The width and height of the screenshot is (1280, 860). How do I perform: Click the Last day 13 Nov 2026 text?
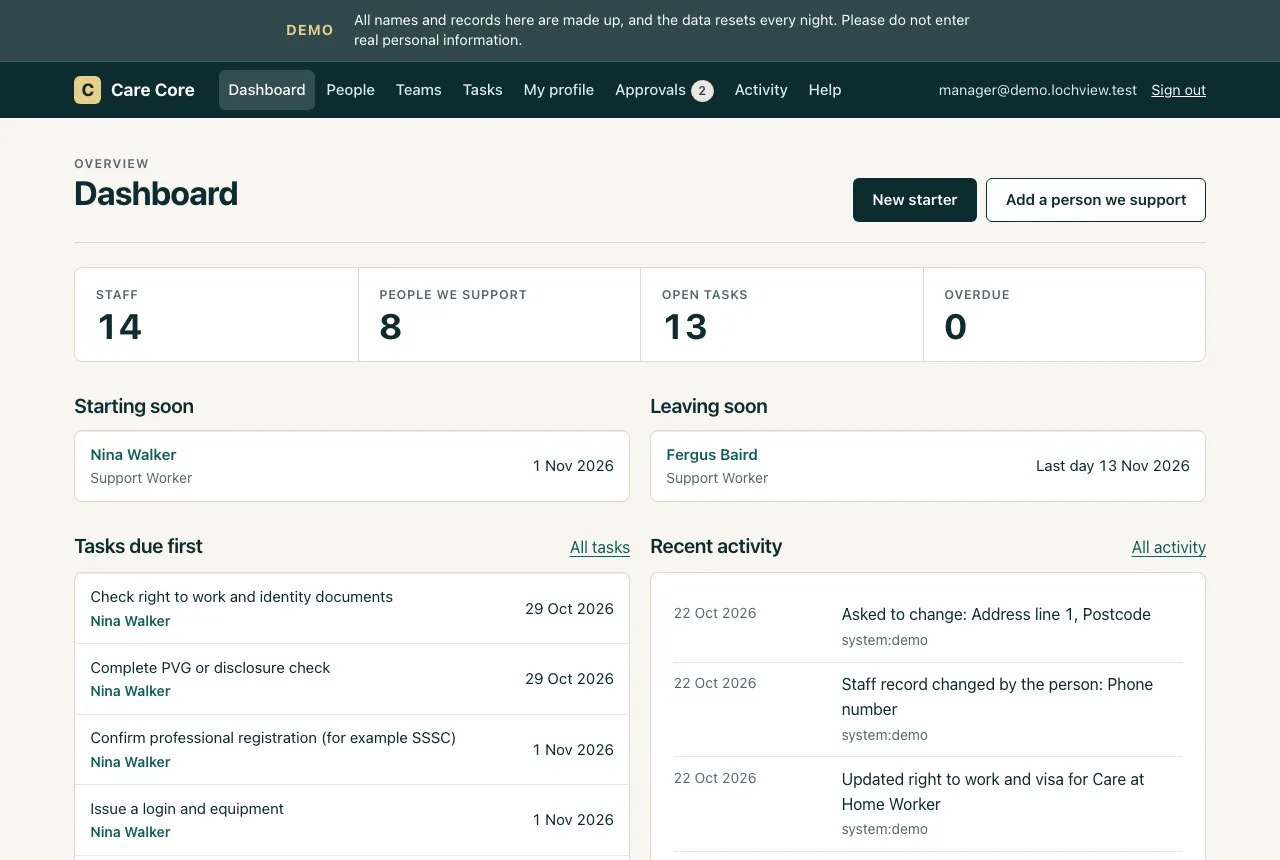click(1113, 466)
